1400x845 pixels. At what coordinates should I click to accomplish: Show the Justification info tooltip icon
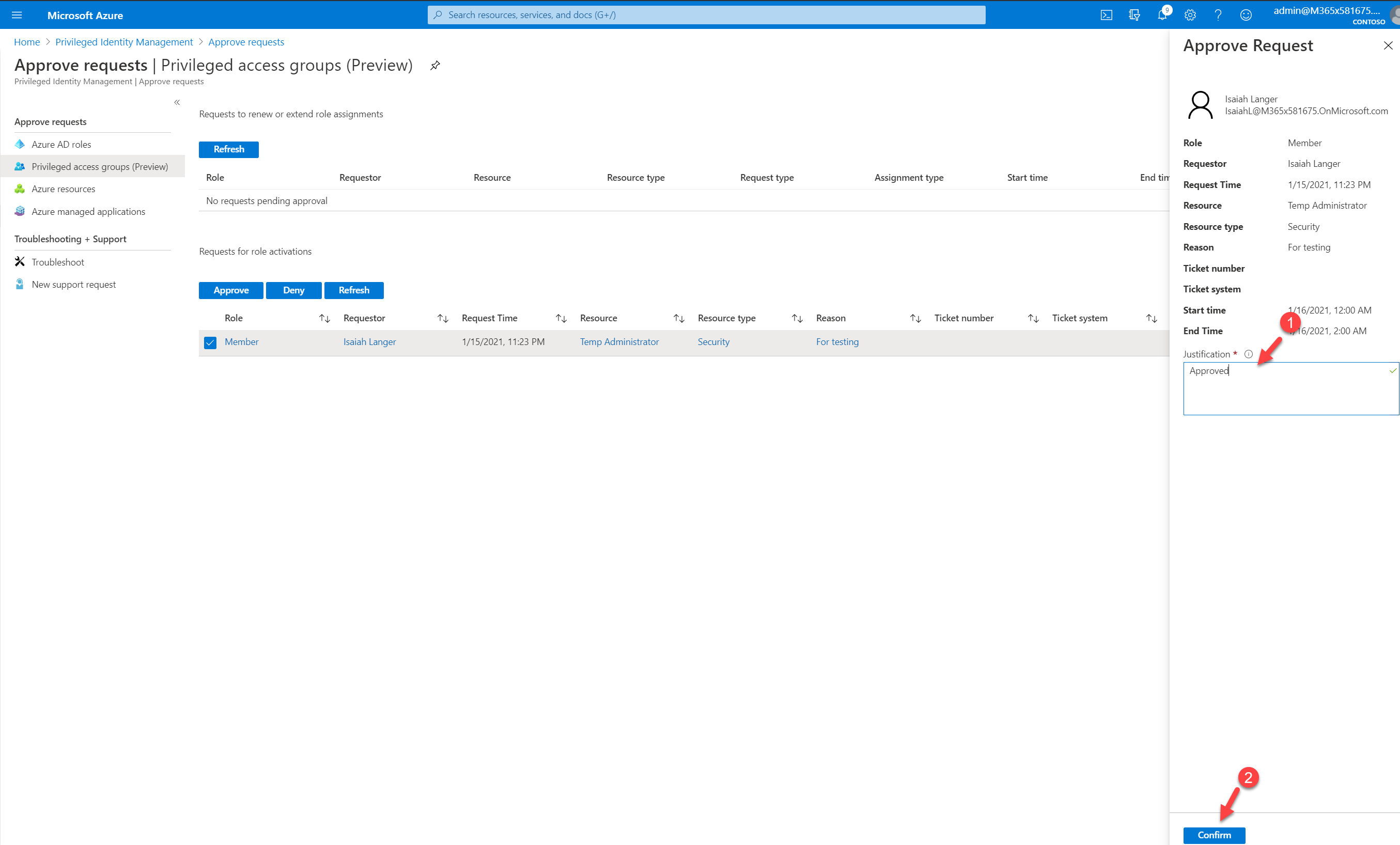click(x=1248, y=354)
